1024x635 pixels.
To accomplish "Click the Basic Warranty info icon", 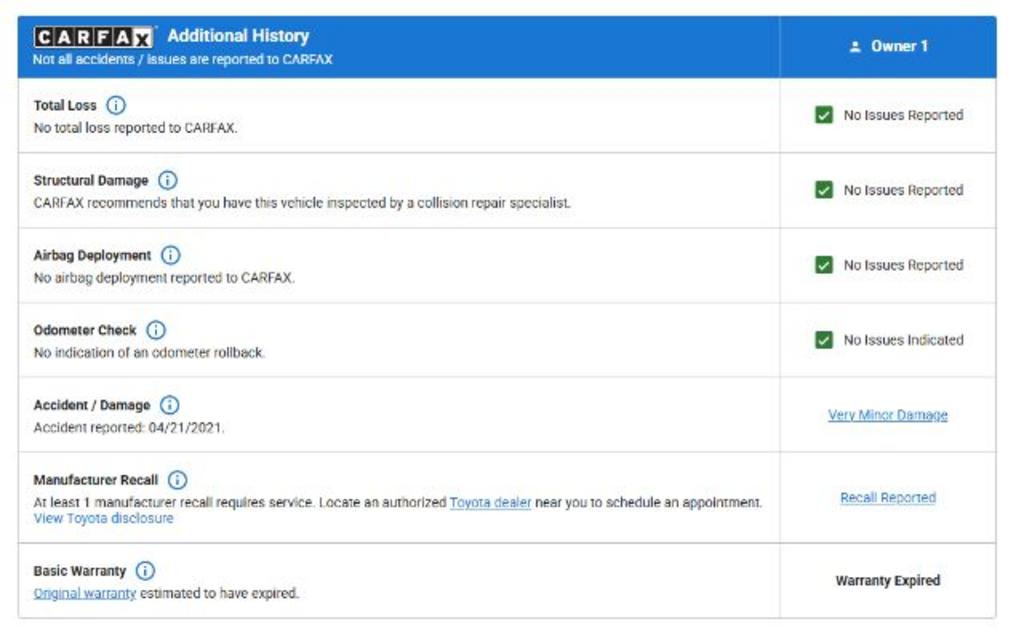I will point(146,571).
